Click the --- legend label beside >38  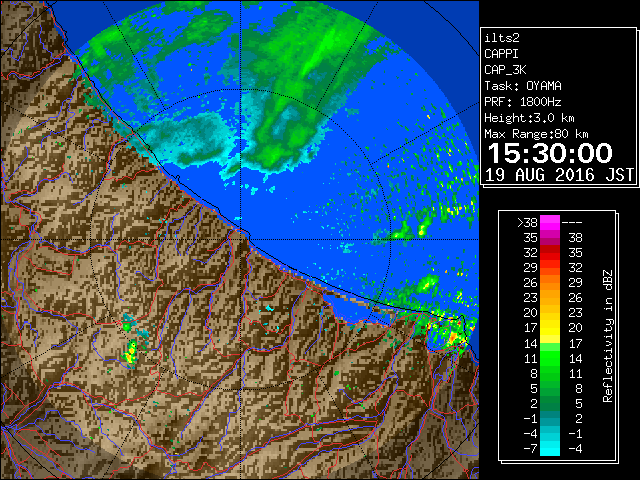tap(572, 223)
